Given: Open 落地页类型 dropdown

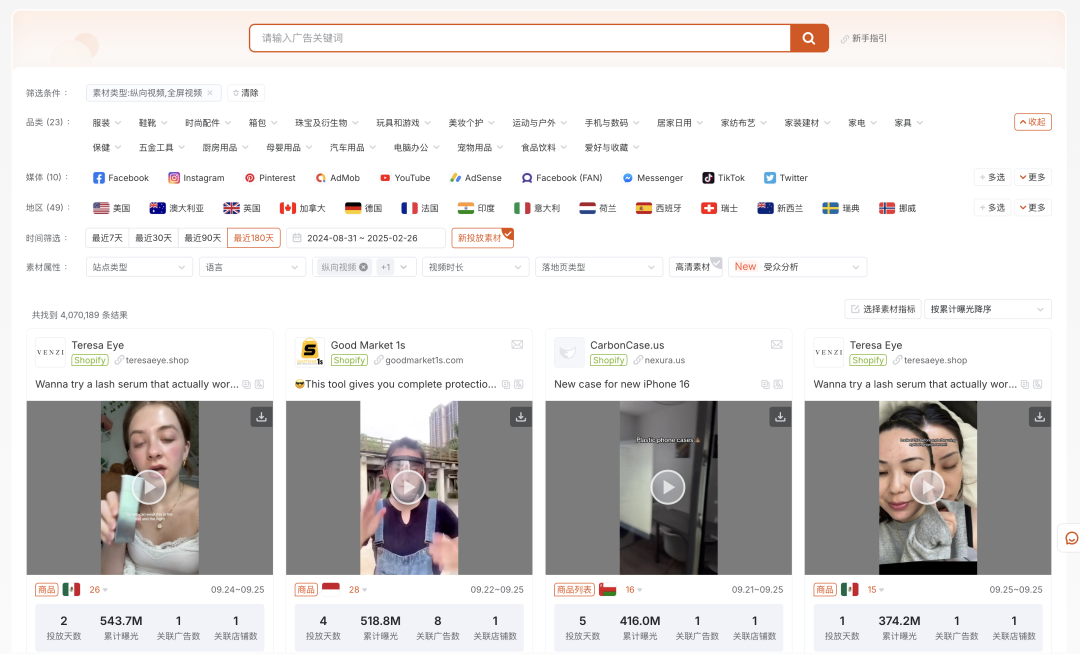Looking at the screenshot, I should [599, 267].
